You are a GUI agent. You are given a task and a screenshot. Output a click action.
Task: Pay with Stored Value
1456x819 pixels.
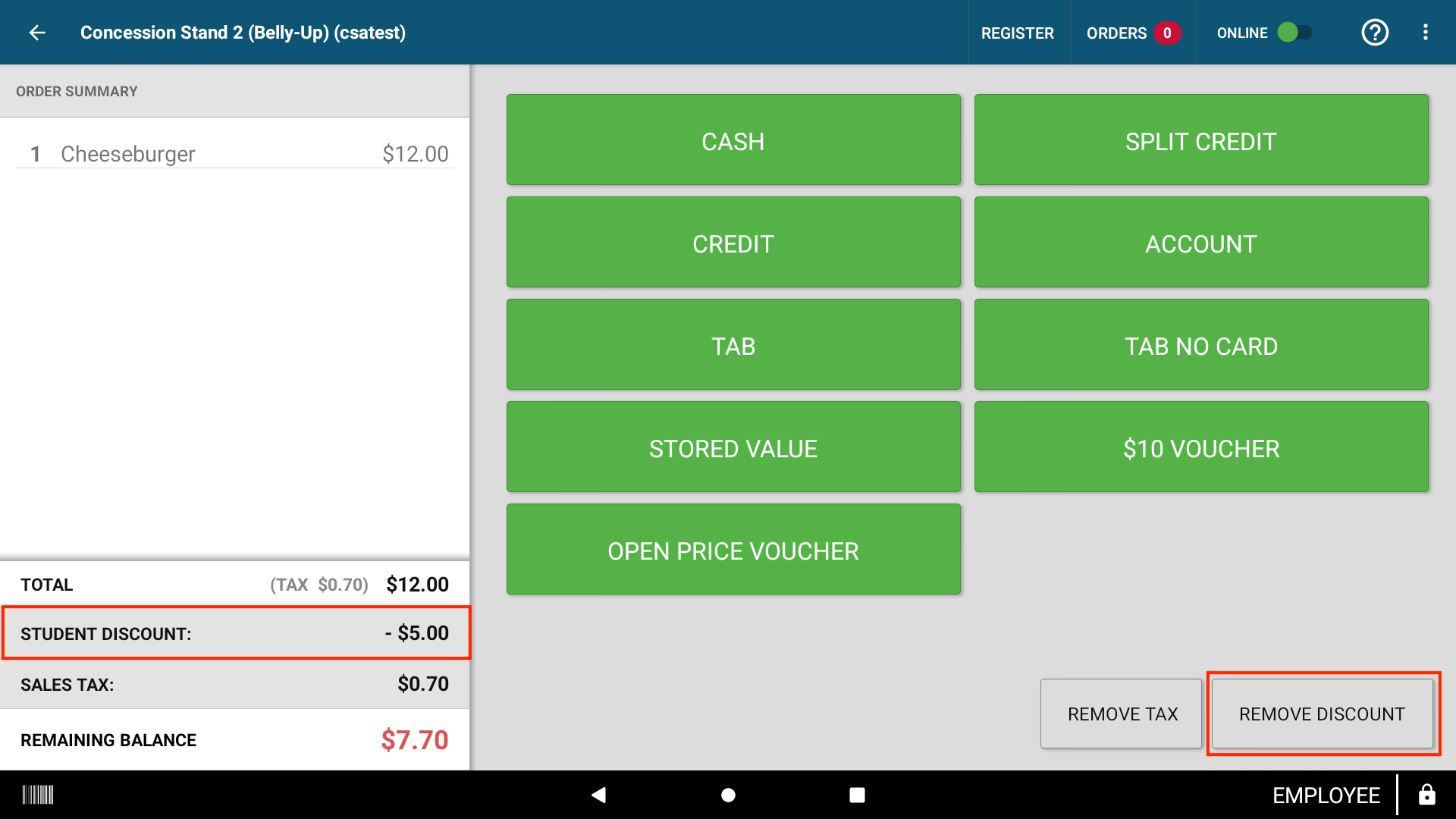pos(733,447)
